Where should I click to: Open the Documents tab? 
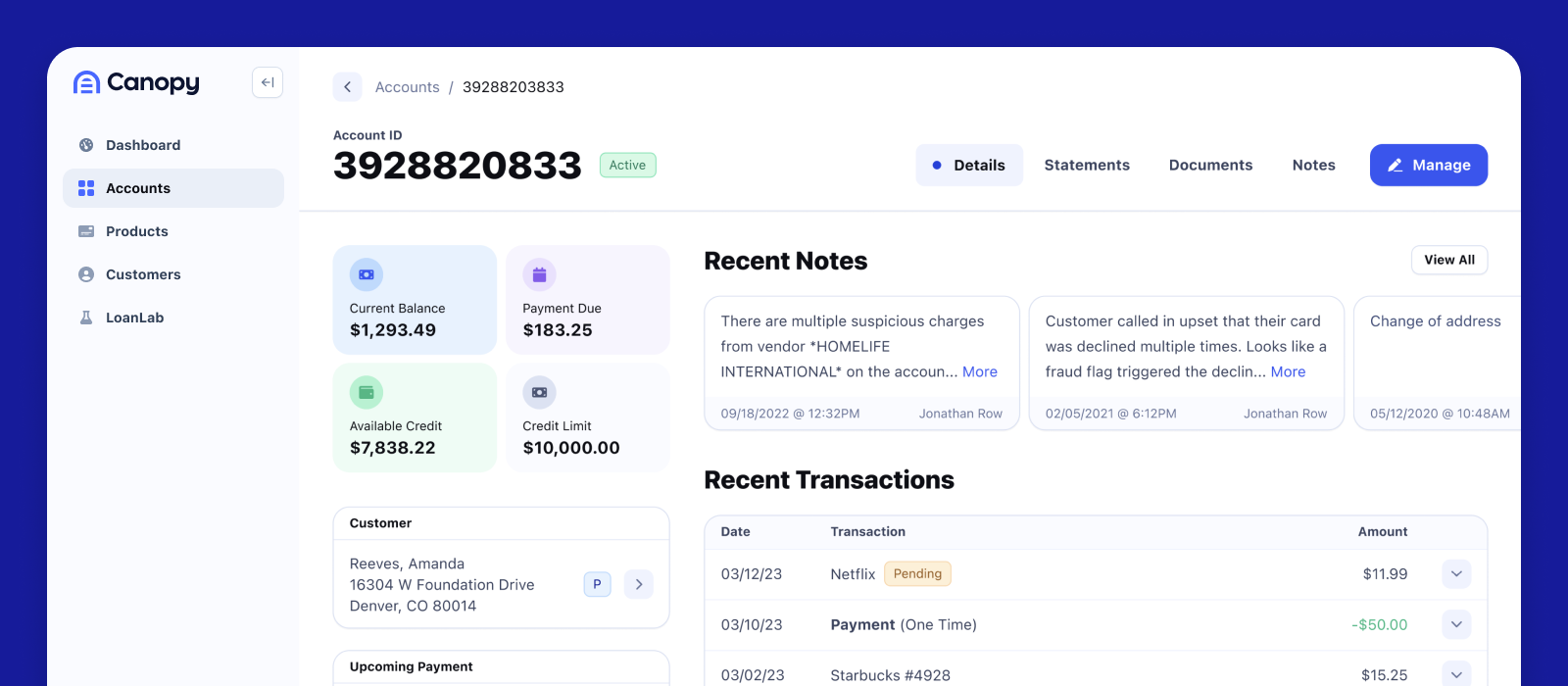point(1210,166)
